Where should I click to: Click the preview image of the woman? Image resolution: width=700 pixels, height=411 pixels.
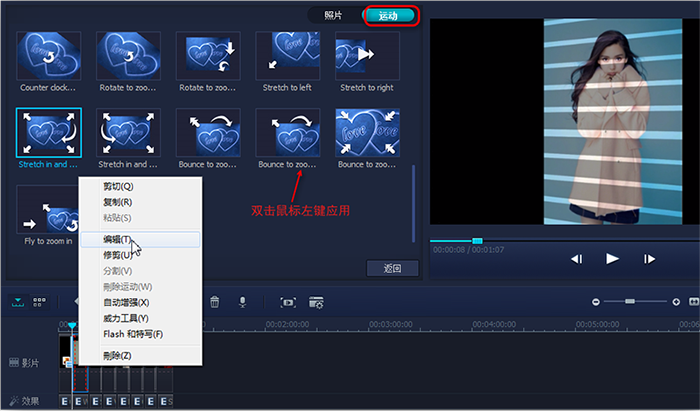pos(612,121)
